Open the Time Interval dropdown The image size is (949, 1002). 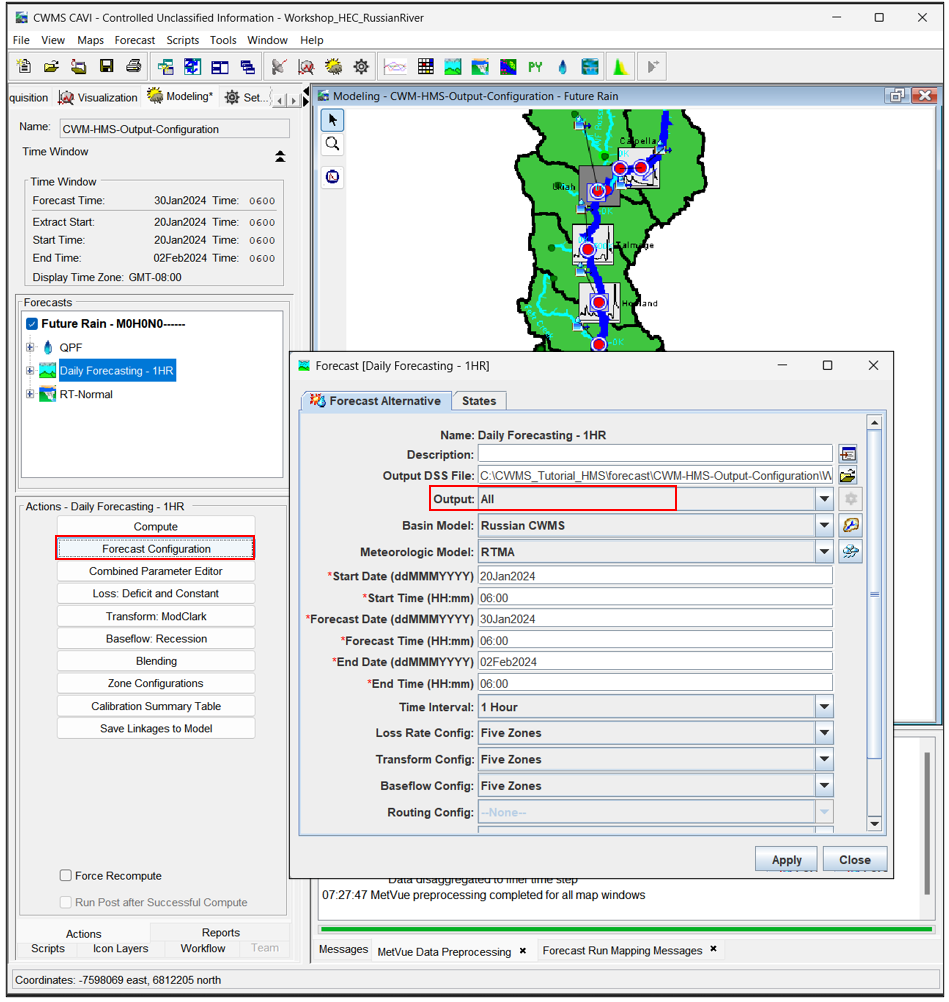coord(824,707)
